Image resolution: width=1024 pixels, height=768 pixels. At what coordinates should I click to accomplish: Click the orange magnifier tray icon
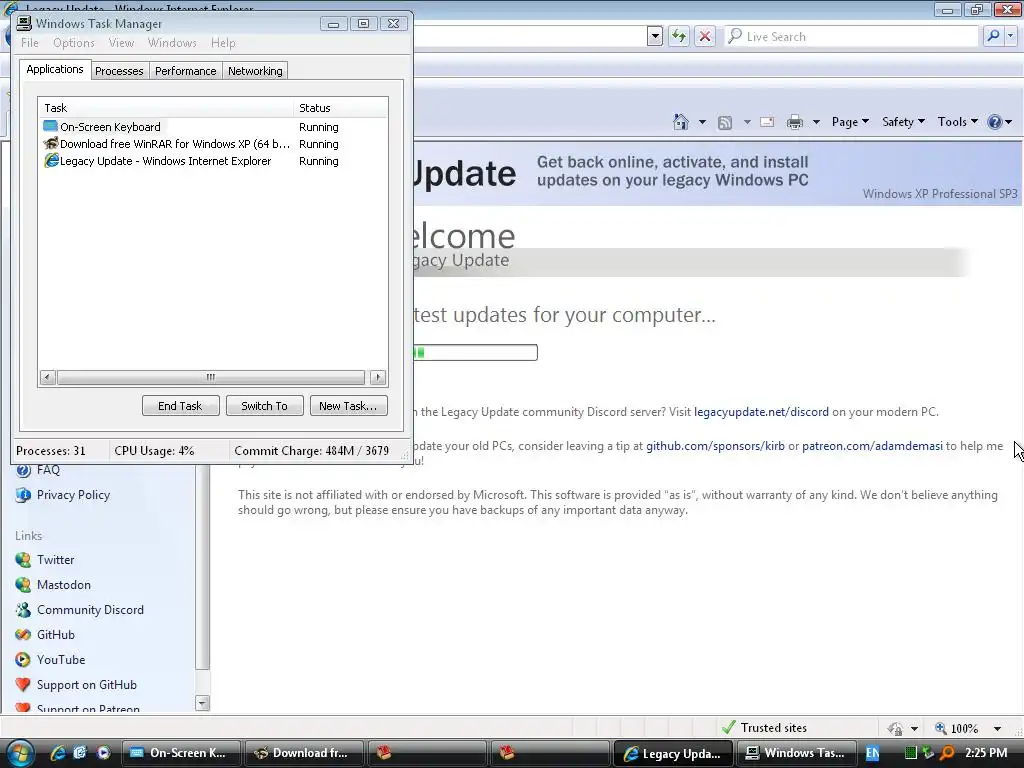[946, 753]
